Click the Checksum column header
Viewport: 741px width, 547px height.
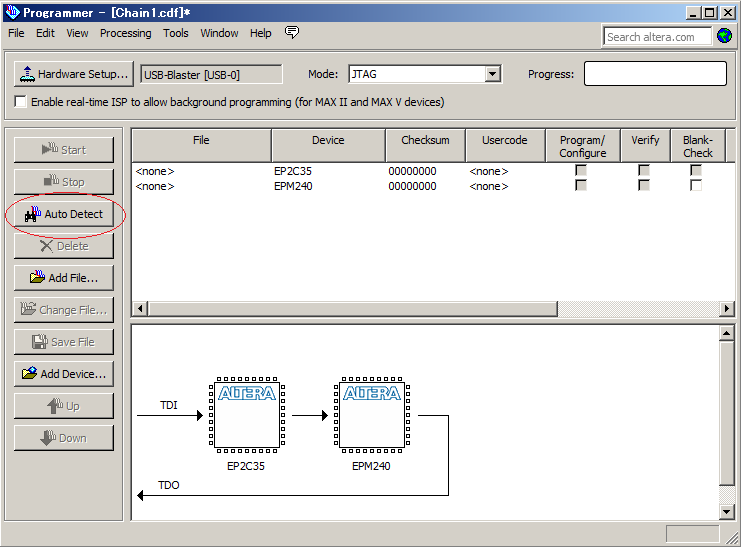tap(425, 146)
